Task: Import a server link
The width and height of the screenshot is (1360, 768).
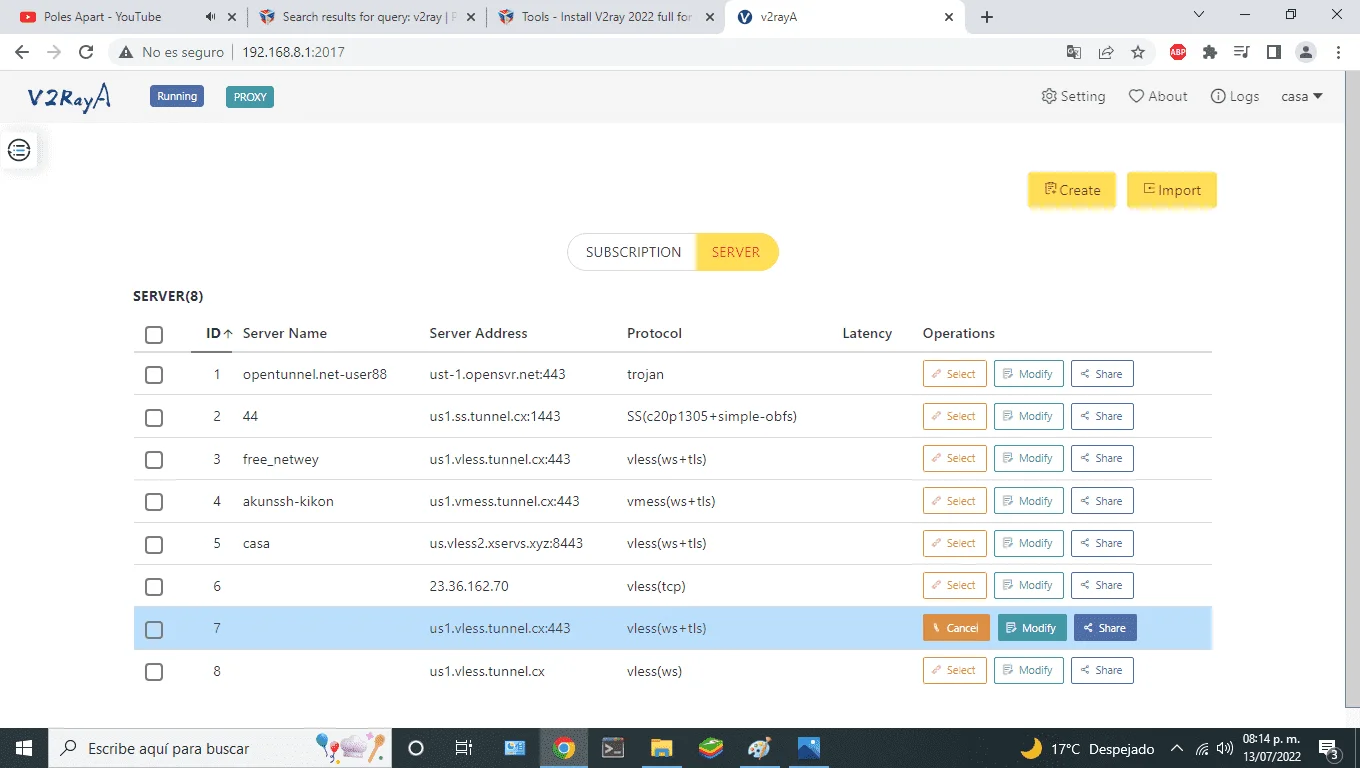Action: pyautogui.click(x=1172, y=190)
